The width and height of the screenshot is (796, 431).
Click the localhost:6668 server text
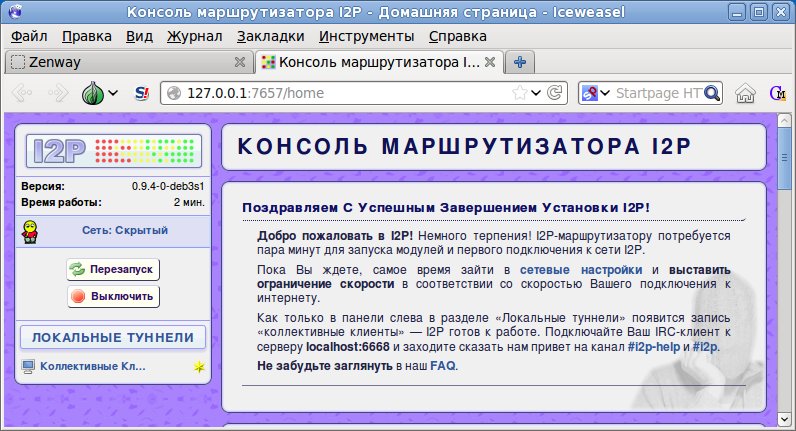[x=348, y=347]
